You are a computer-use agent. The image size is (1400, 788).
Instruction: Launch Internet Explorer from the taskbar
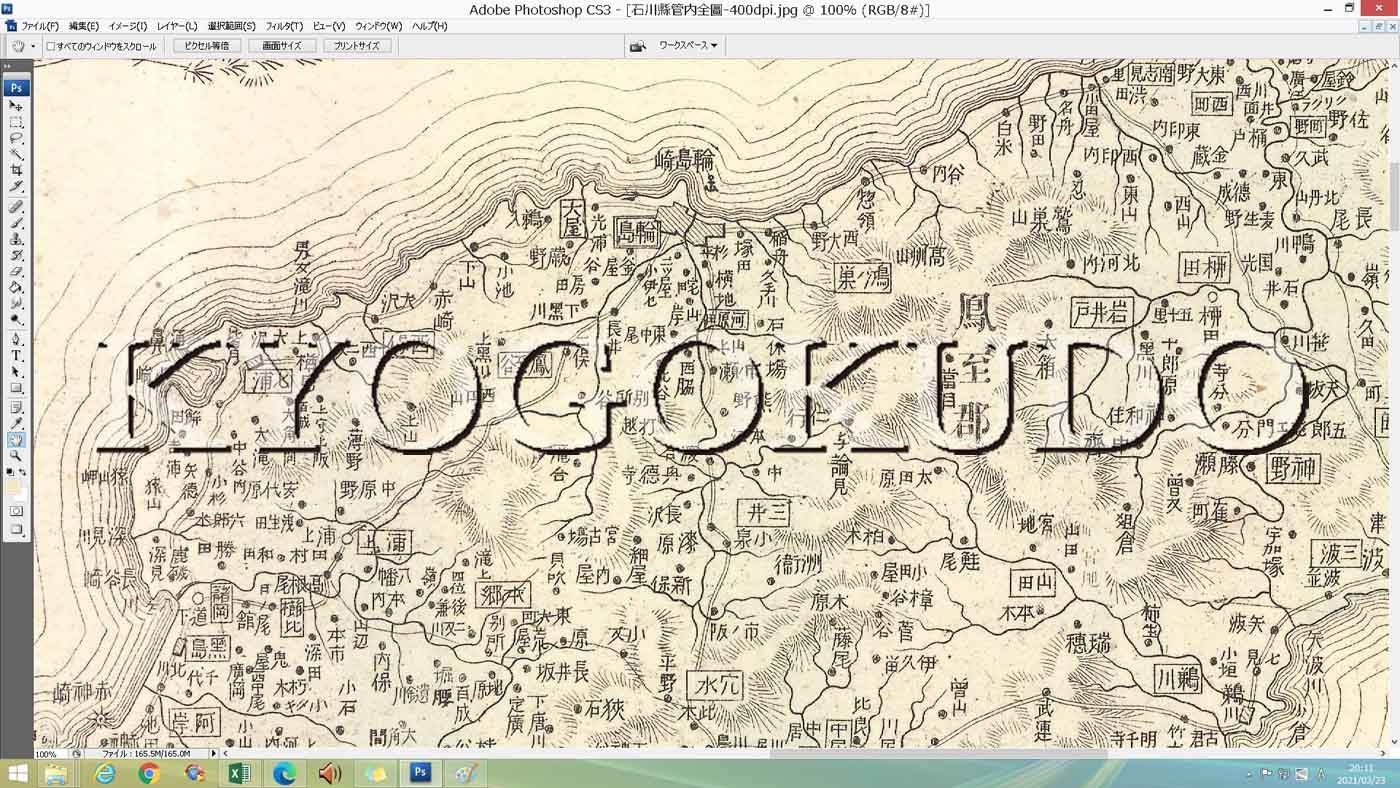(104, 773)
